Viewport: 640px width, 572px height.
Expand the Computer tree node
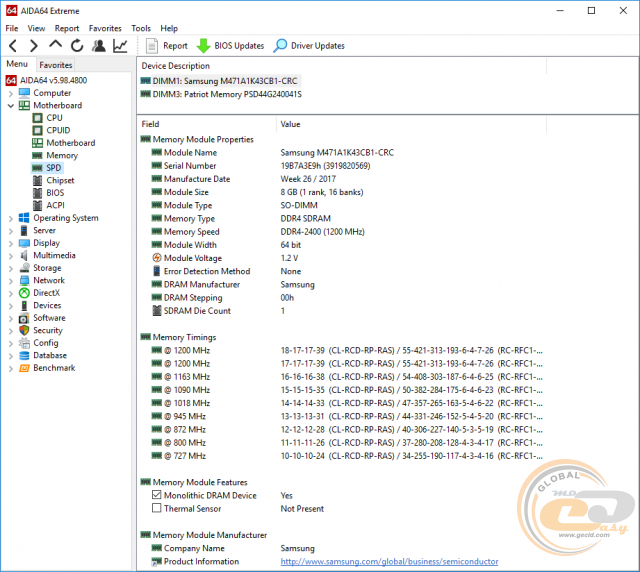11,93
